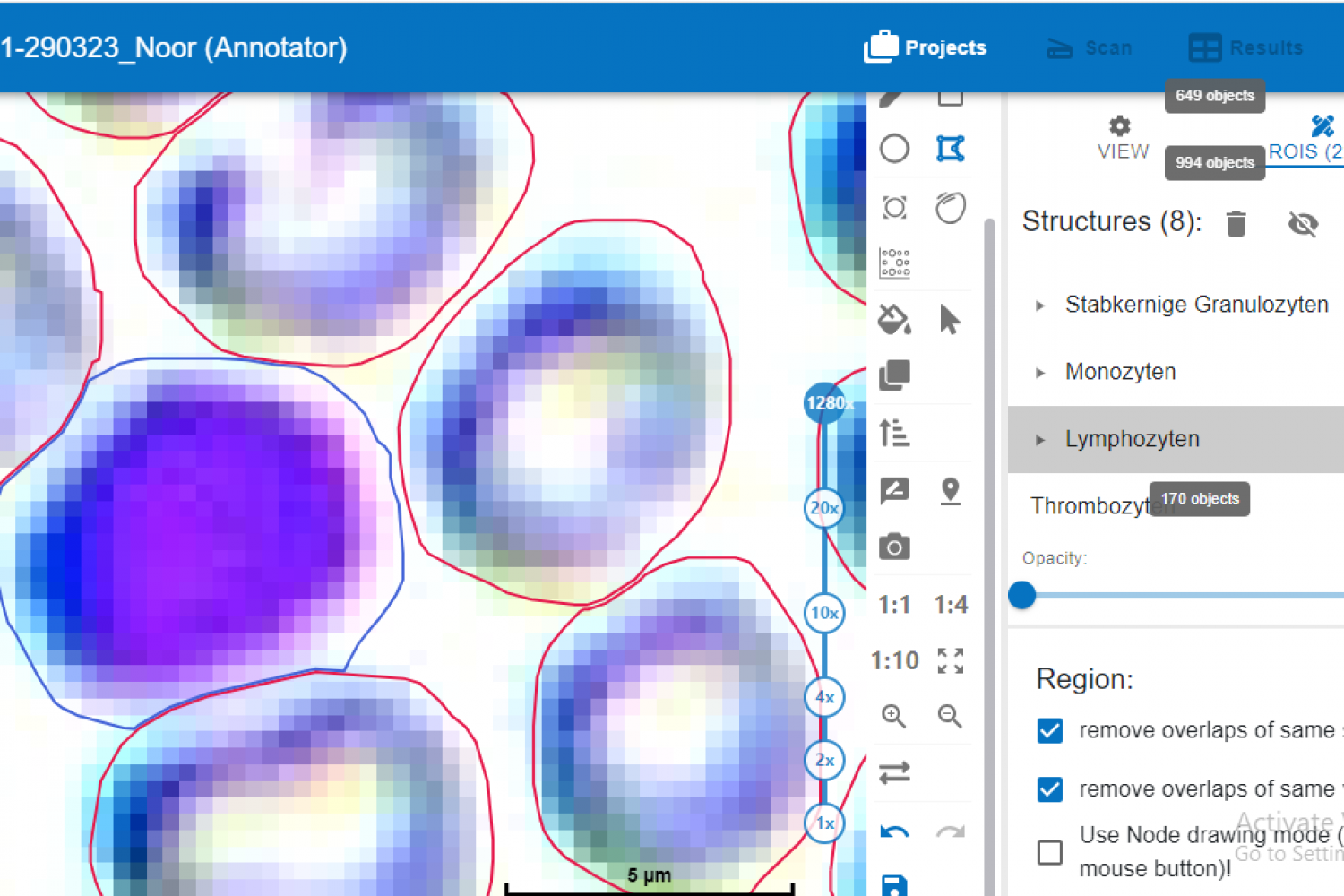Enable the Use Node drawing mode checkbox

point(1049,851)
